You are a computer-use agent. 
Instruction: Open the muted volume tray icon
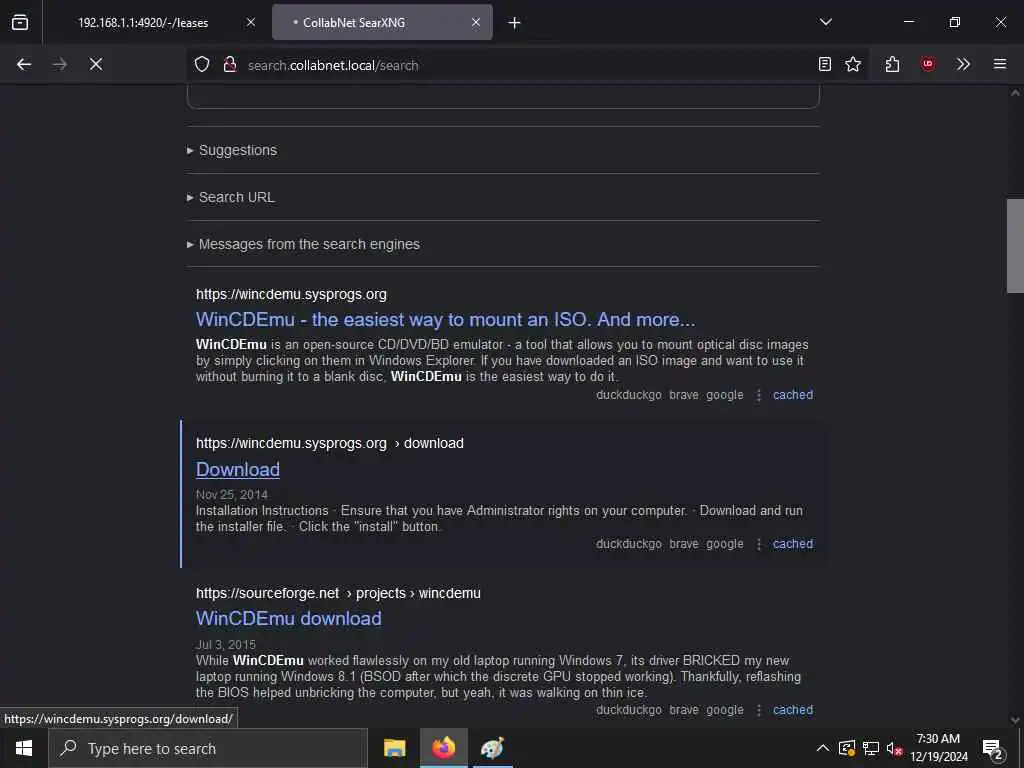pos(894,748)
